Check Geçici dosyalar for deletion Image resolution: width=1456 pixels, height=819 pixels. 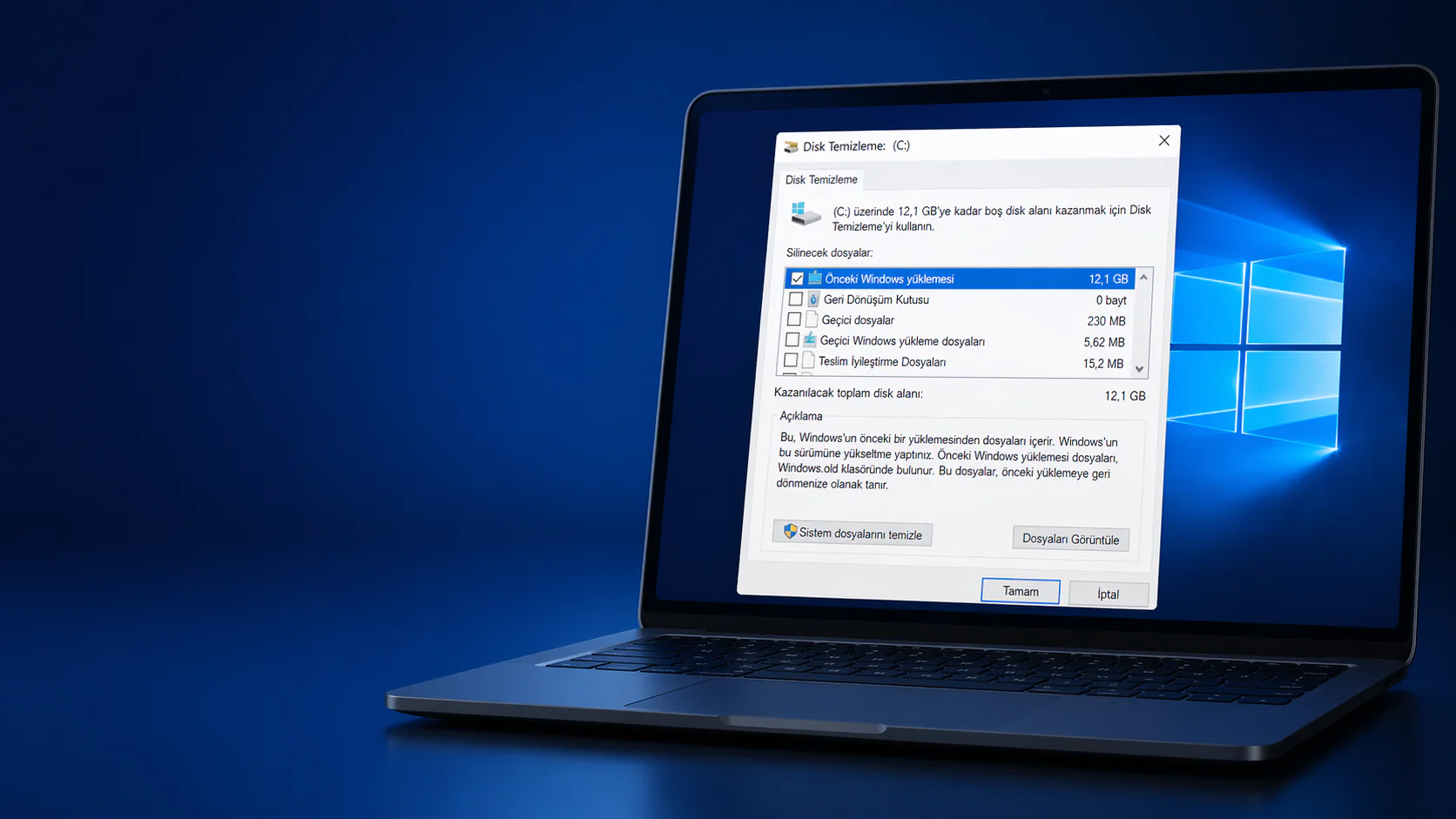point(793,319)
